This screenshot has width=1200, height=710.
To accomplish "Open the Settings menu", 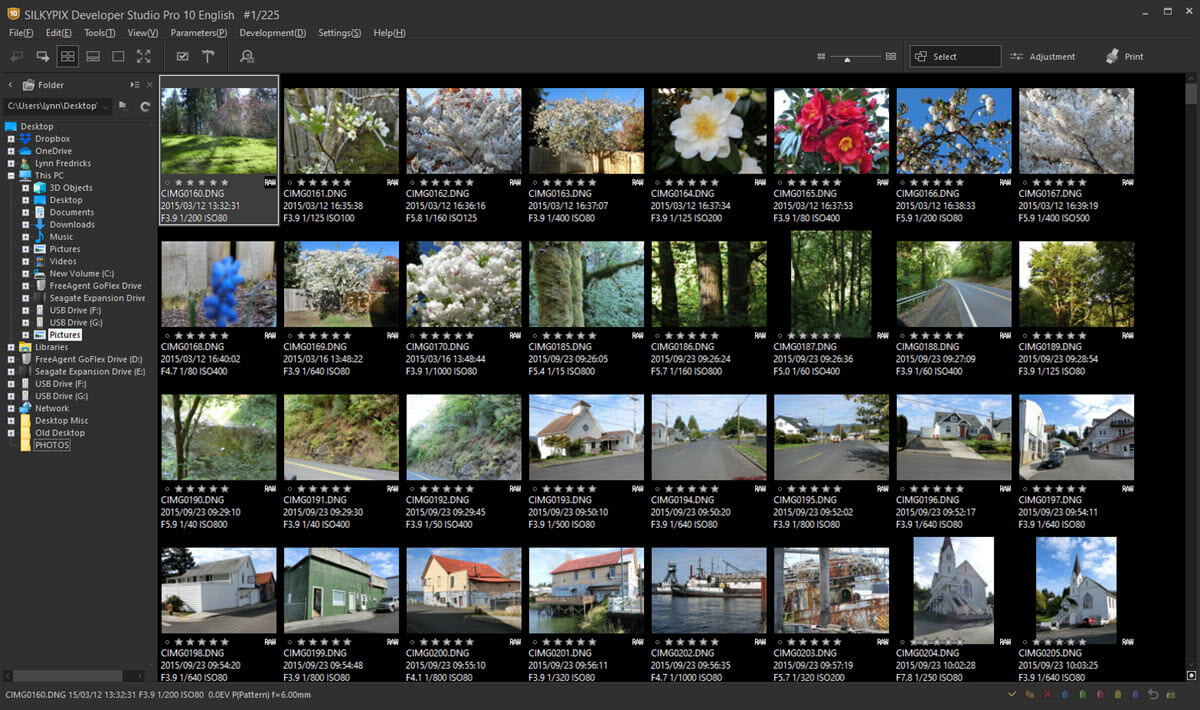I will click(340, 33).
